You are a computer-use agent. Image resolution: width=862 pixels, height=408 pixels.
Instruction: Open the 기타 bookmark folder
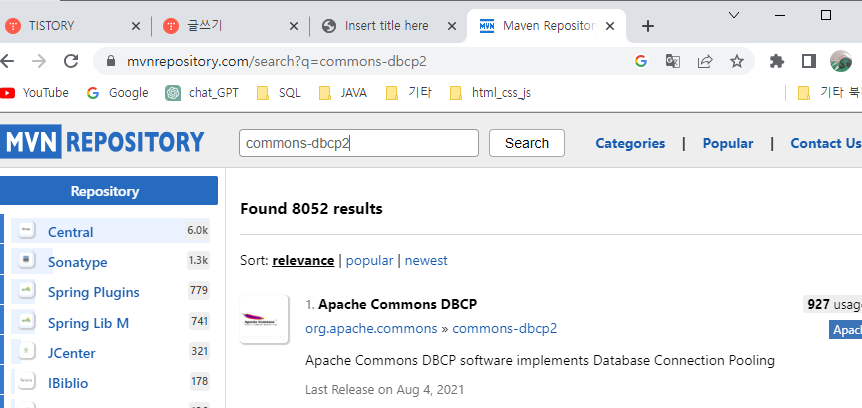pyautogui.click(x=408, y=93)
